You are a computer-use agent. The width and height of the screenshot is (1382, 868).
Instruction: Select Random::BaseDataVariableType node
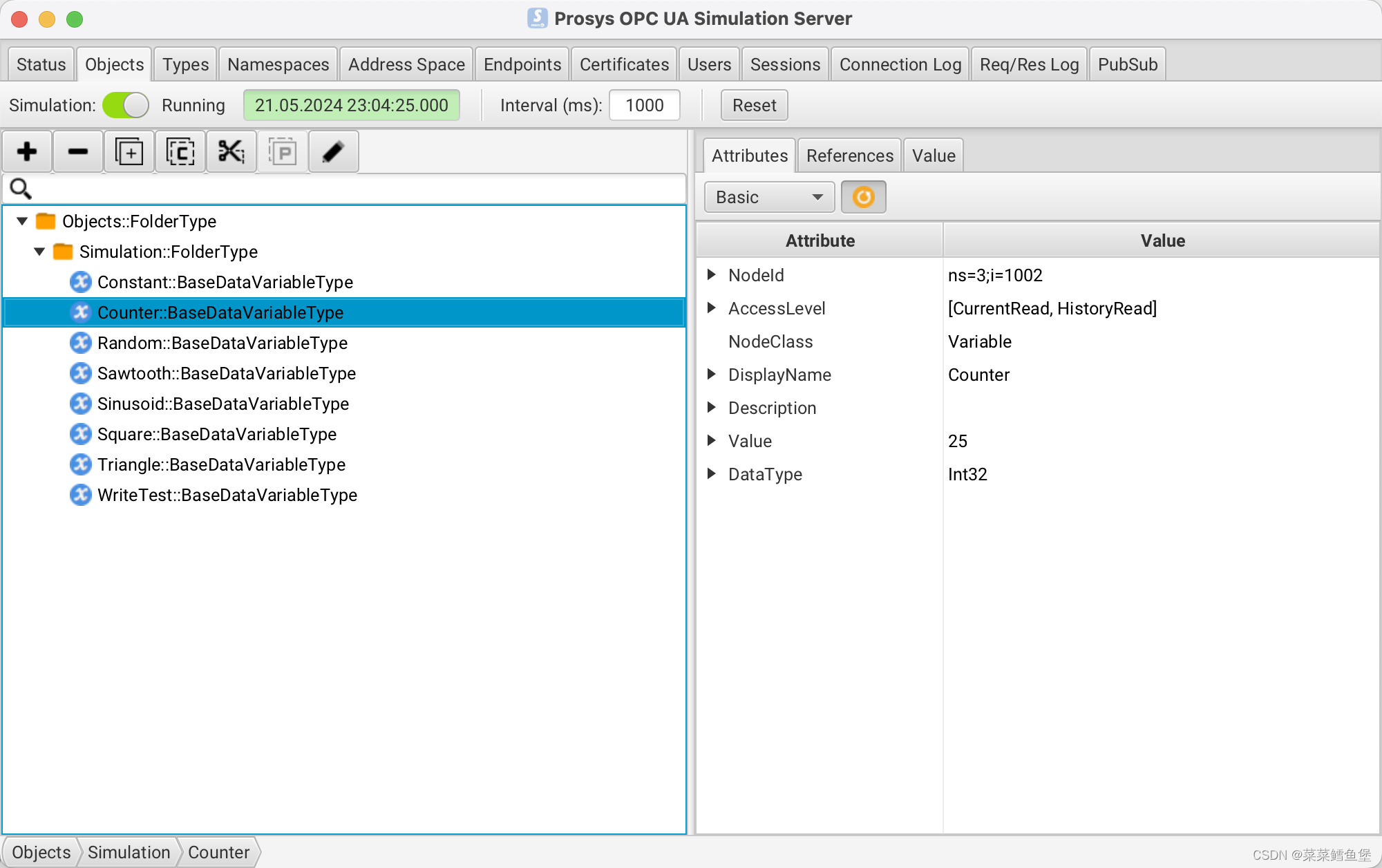[222, 343]
